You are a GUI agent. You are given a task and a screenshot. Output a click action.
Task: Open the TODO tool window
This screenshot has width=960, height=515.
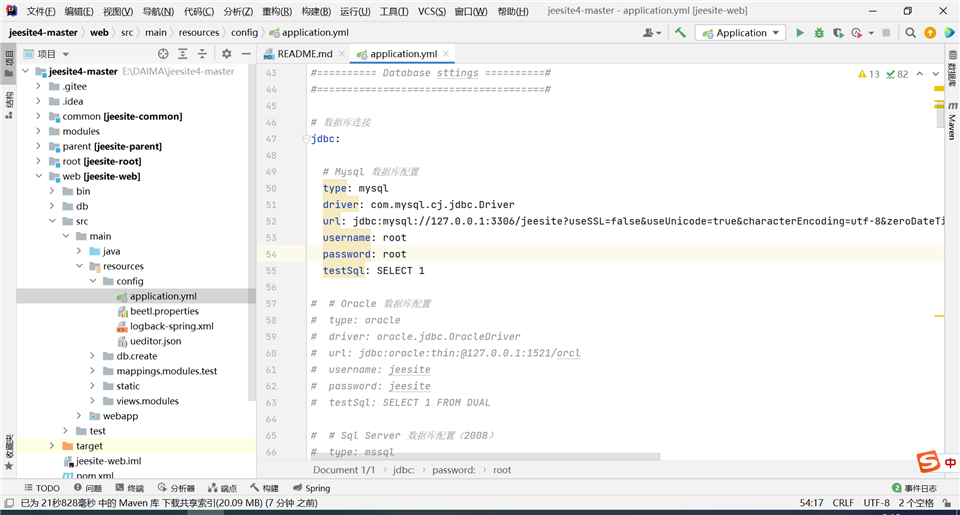coord(42,488)
